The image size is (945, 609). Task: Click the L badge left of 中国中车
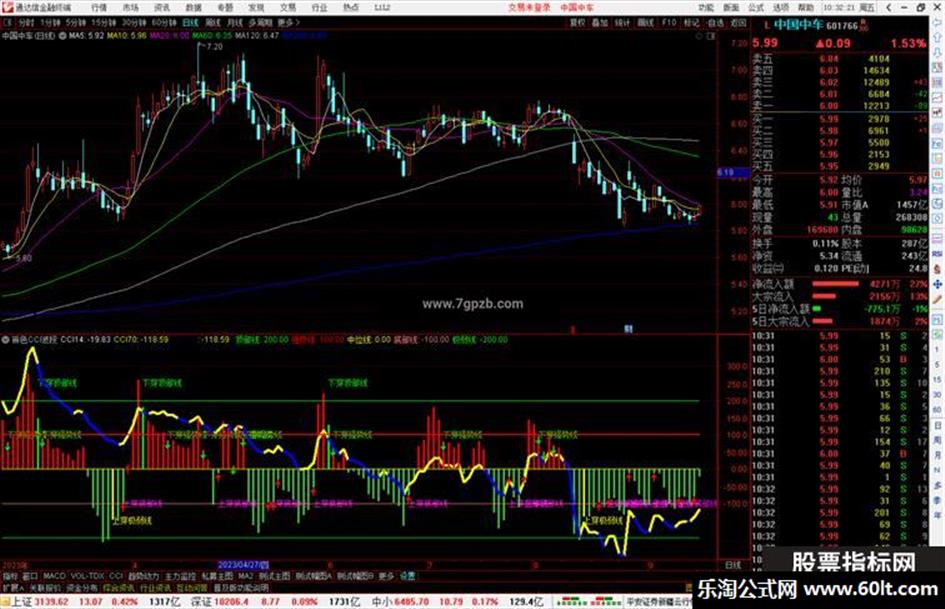[x=766, y=26]
